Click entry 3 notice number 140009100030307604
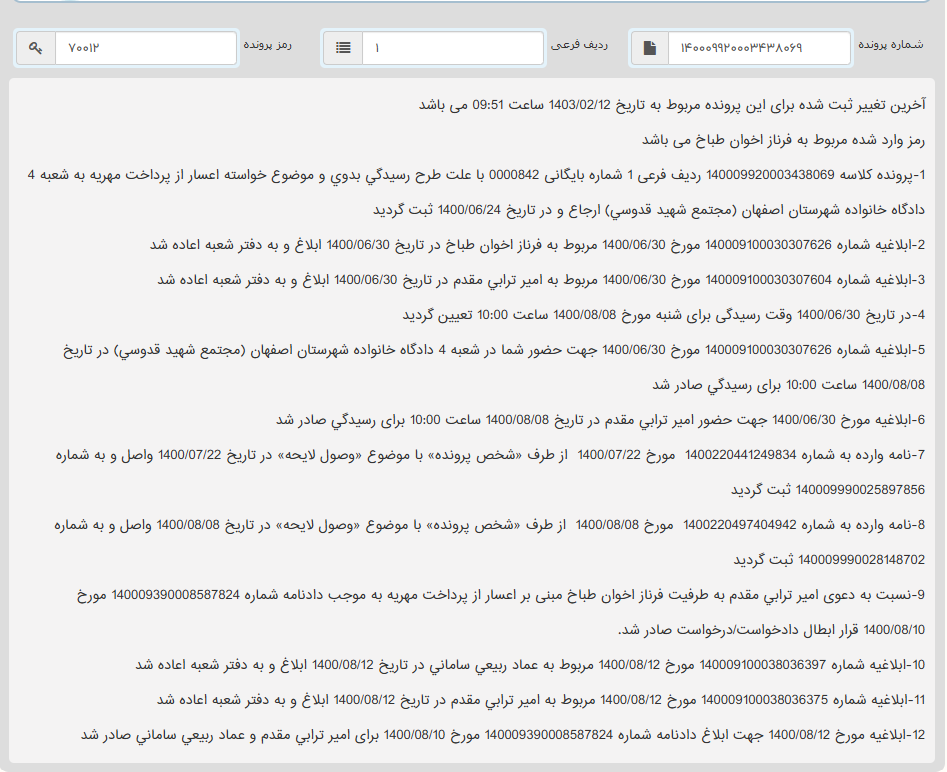 coord(543,280)
